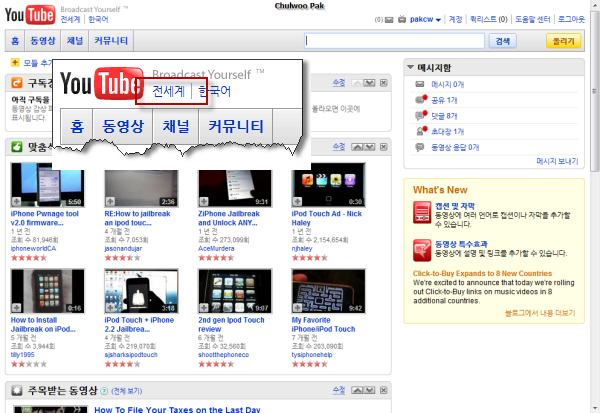The height and width of the screenshot is (413, 600).
Task: Add How to Install Jailbreak video to quicklist via plus icon
Action: 16,307
